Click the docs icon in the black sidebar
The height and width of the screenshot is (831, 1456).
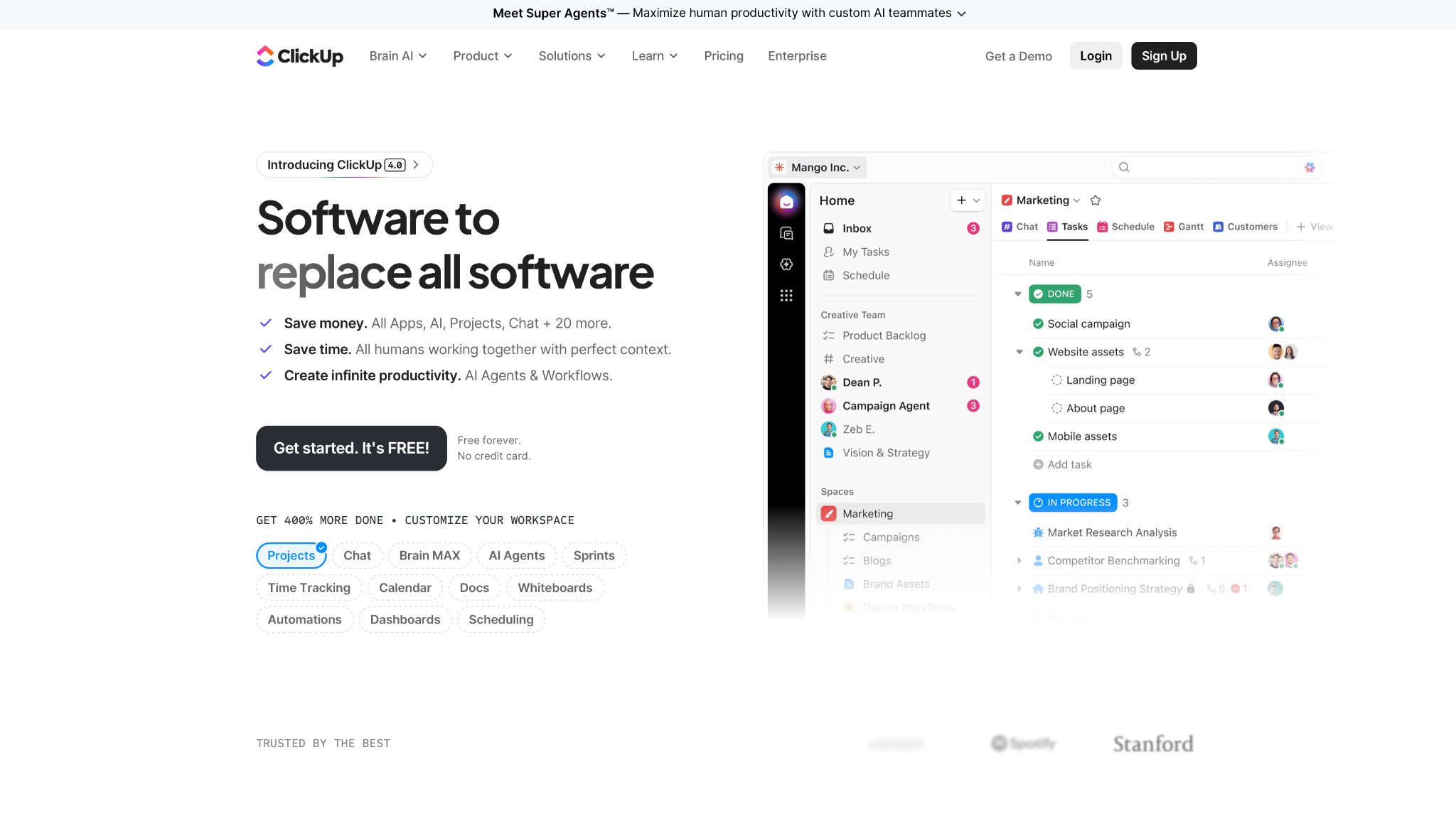[786, 233]
